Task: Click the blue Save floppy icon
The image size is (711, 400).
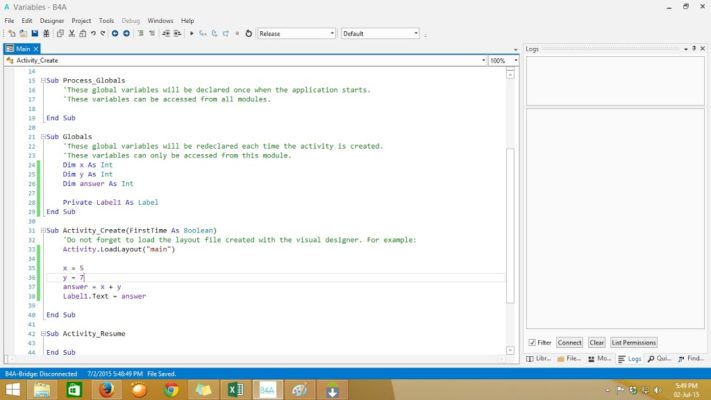Action: click(x=34, y=34)
